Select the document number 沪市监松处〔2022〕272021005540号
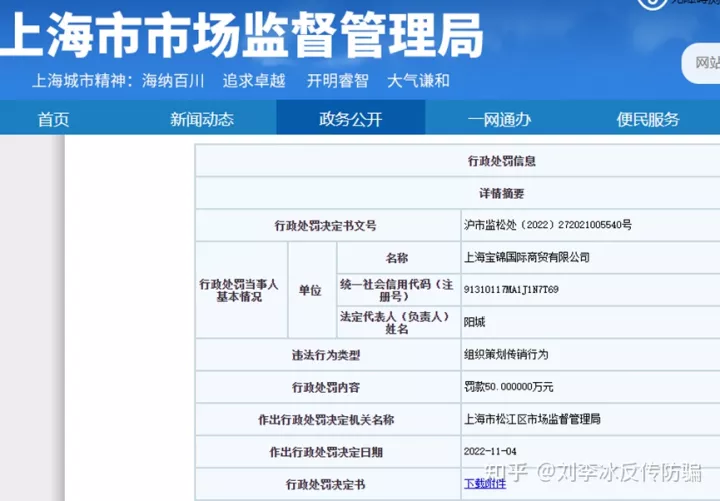 548,225
